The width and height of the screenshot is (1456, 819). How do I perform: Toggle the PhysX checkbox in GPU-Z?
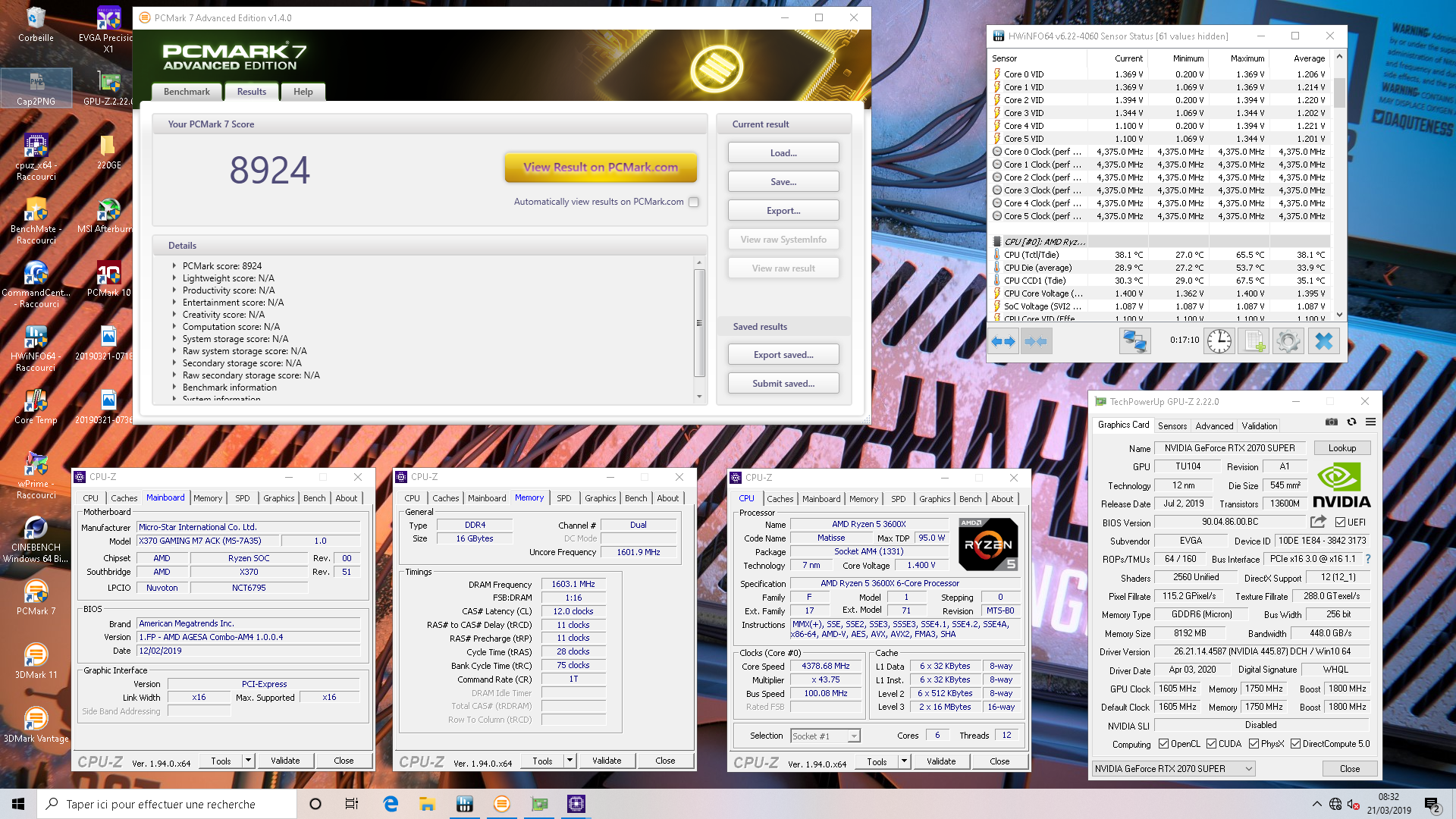coord(1254,744)
